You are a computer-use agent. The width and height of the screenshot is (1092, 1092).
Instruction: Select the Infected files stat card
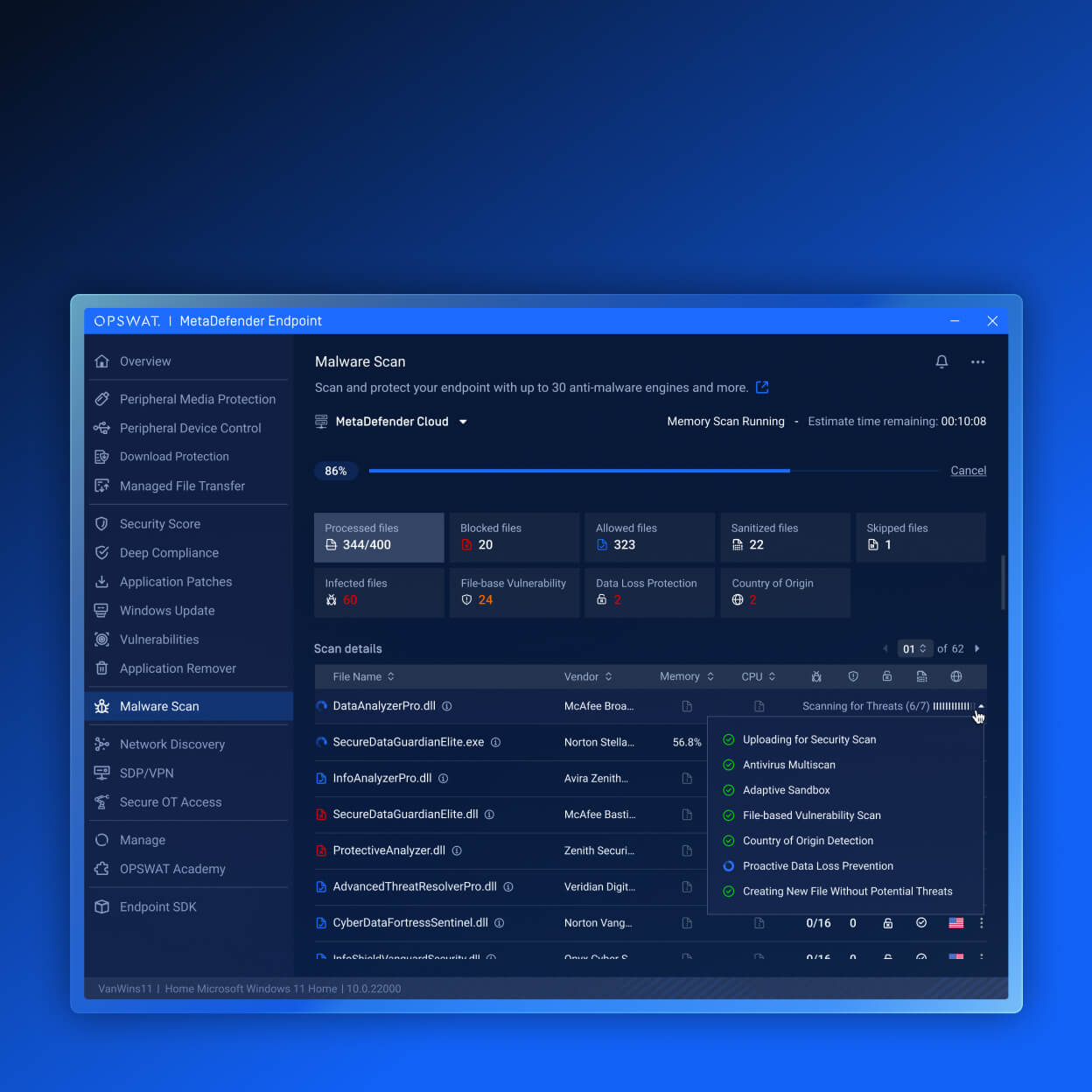(x=379, y=592)
